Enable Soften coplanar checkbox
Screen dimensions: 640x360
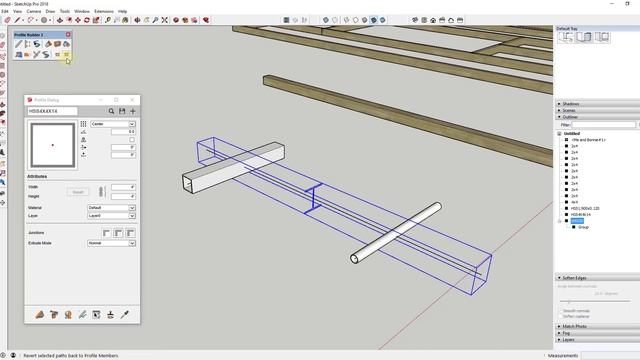[x=560, y=316]
